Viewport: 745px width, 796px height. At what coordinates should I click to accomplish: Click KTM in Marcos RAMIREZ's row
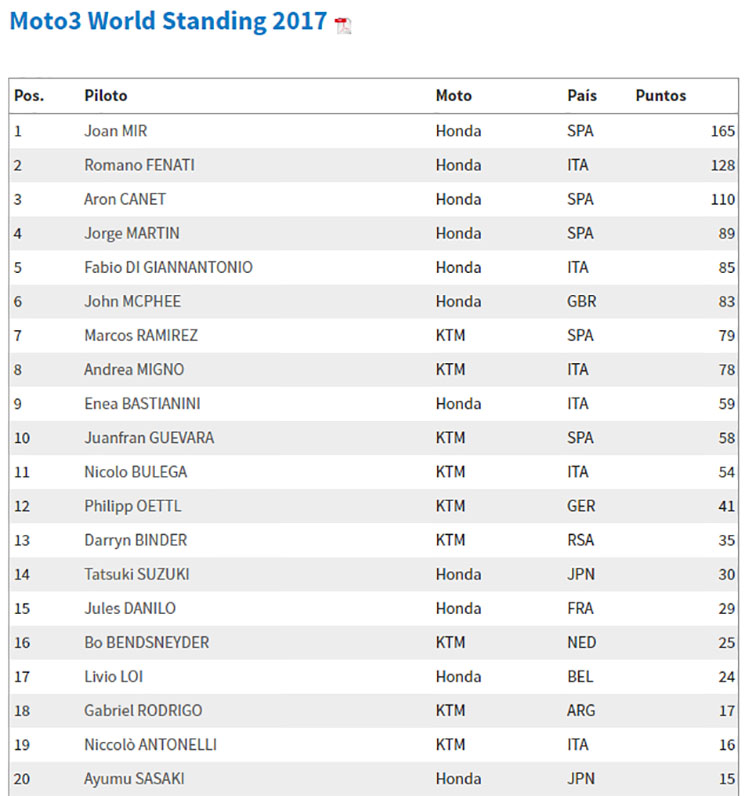(451, 335)
